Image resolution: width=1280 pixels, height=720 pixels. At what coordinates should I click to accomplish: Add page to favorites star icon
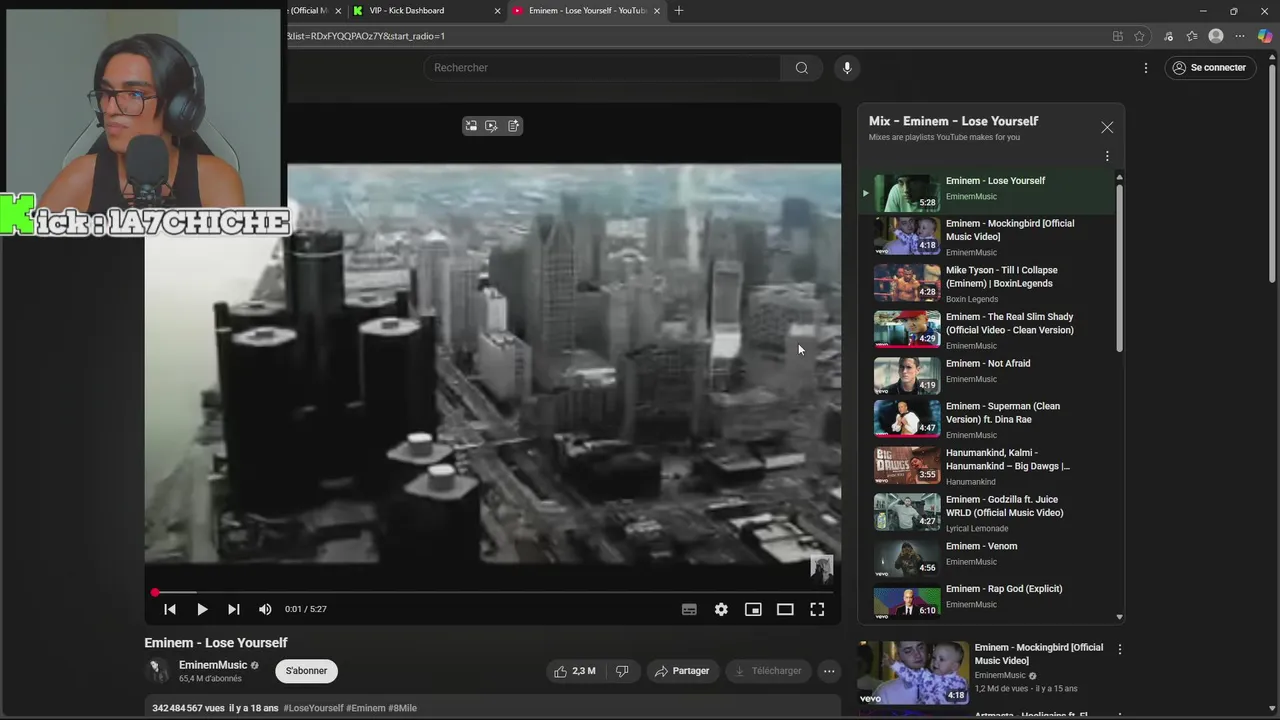click(x=1139, y=36)
